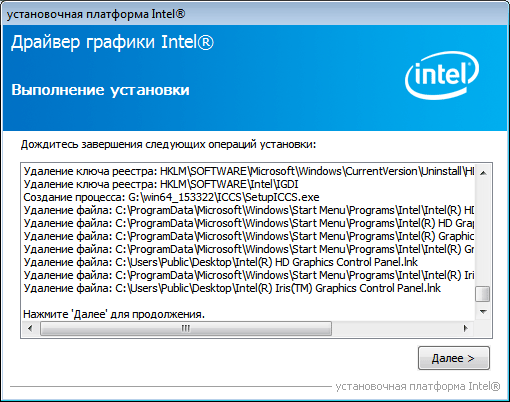
Task: Click the window title bar text
Action: 96,14
